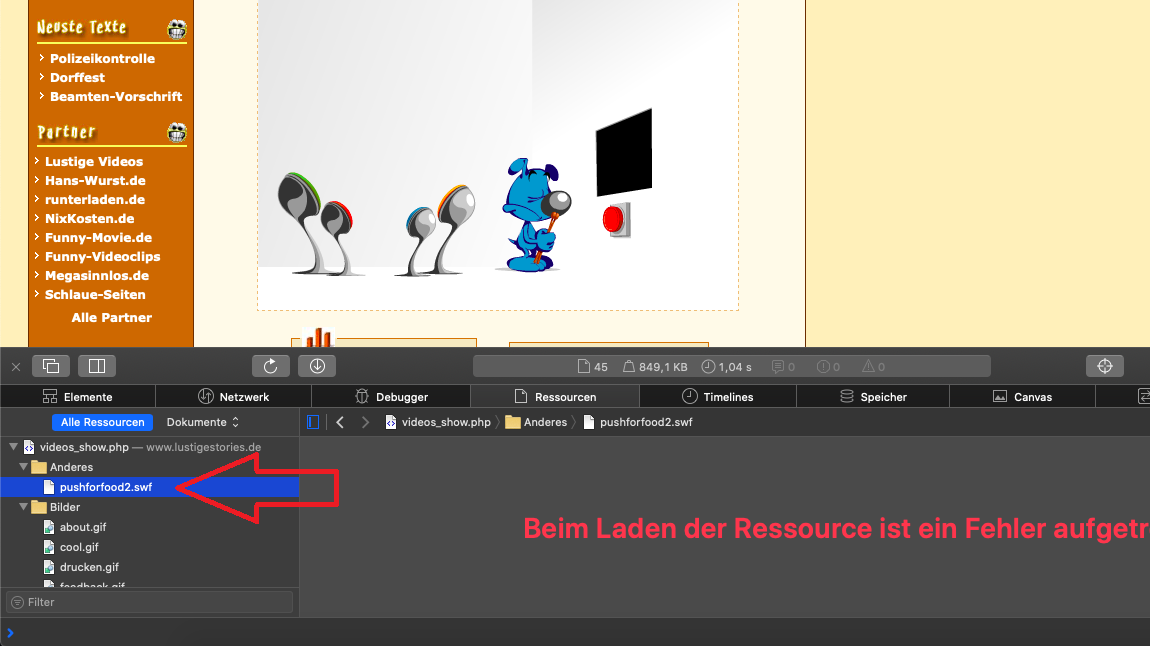Collapse the Anderes folder
This screenshot has height=646, width=1150.
click(23, 467)
